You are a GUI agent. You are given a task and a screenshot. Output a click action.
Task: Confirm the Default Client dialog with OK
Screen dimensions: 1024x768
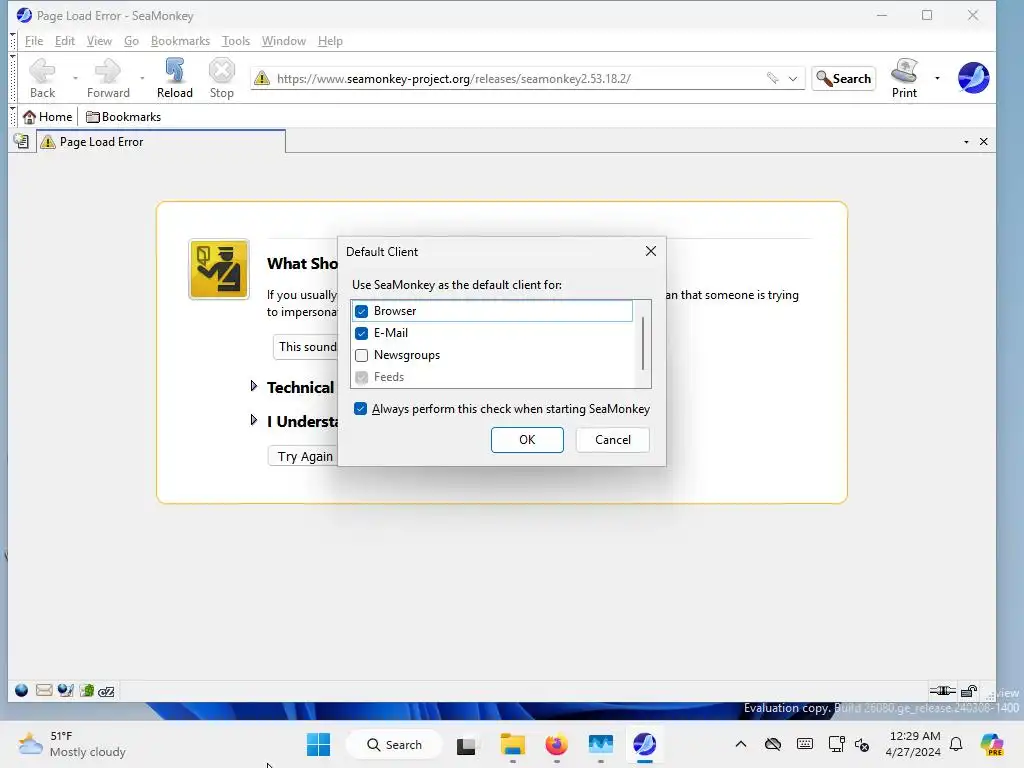point(527,440)
